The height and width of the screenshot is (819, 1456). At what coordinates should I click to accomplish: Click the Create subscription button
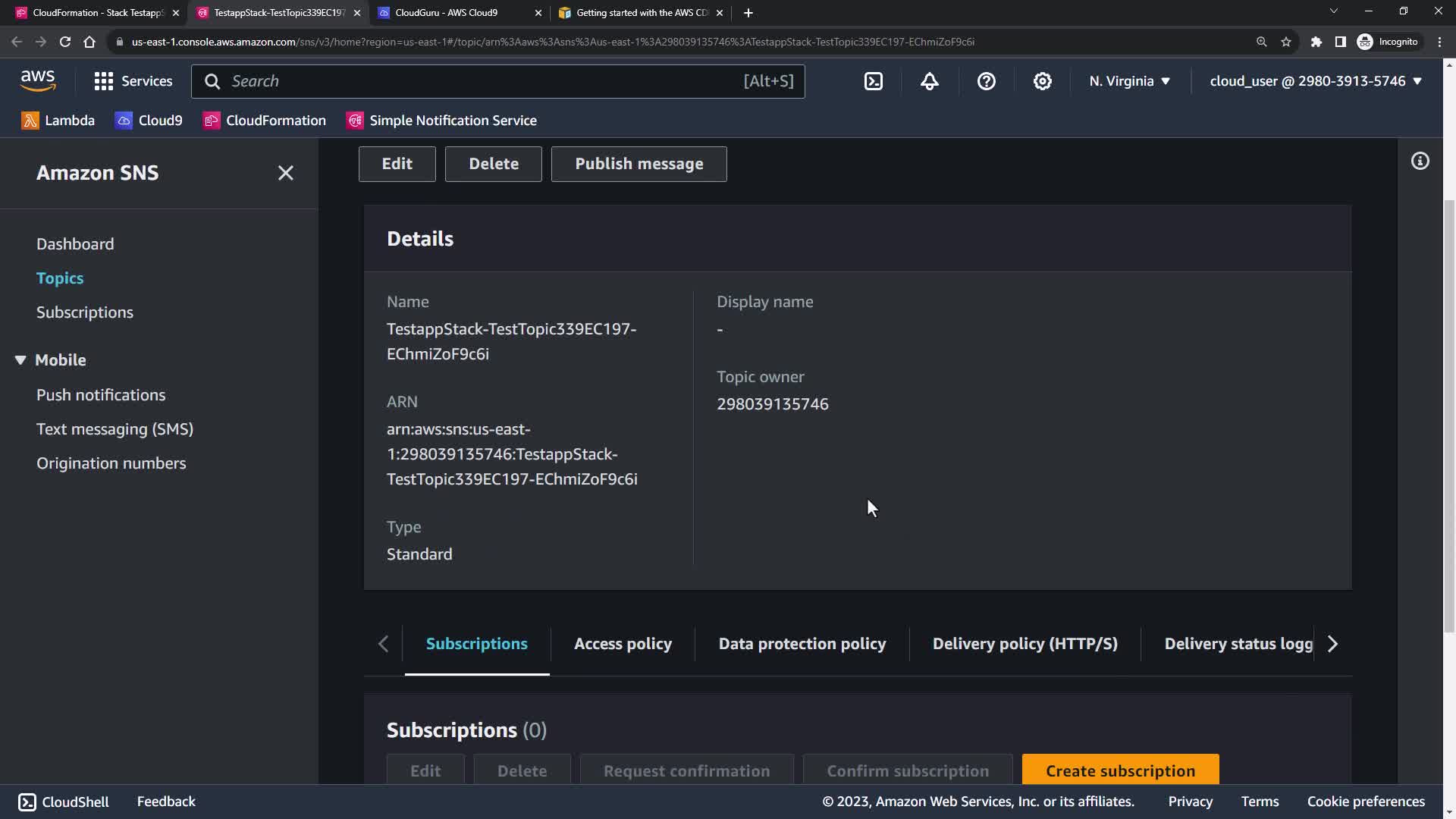[1120, 770]
